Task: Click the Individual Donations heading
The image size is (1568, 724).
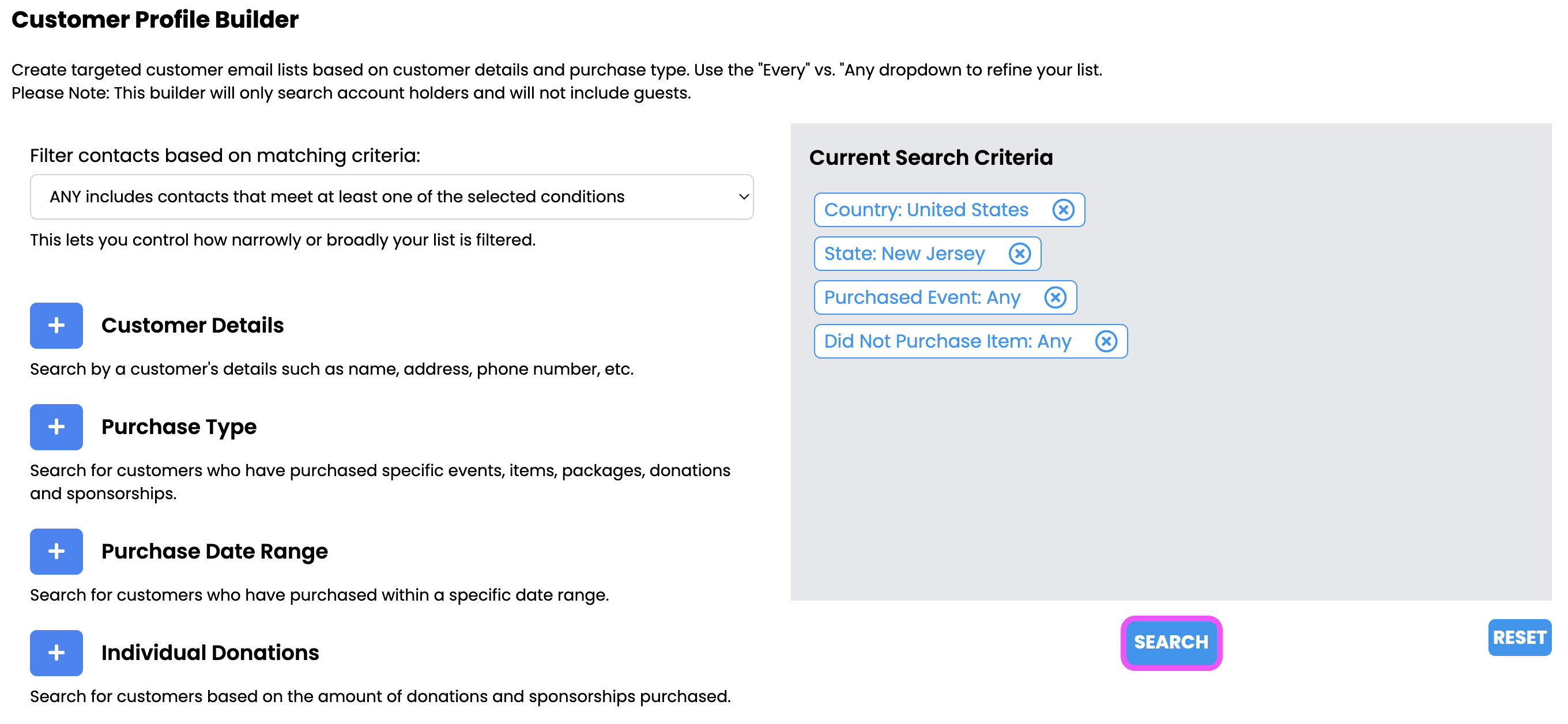Action: tap(210, 653)
